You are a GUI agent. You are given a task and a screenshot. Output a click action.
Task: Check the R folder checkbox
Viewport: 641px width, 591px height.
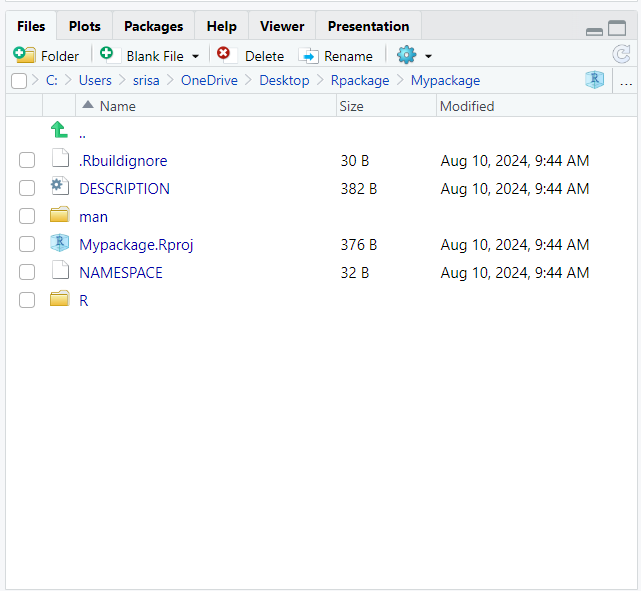27,300
